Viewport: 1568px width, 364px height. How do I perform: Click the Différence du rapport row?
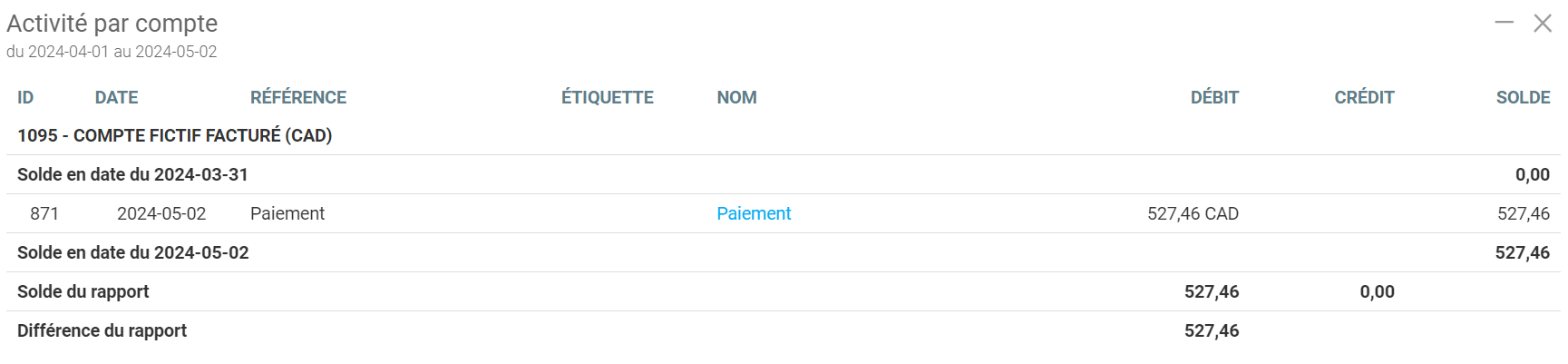[102, 330]
